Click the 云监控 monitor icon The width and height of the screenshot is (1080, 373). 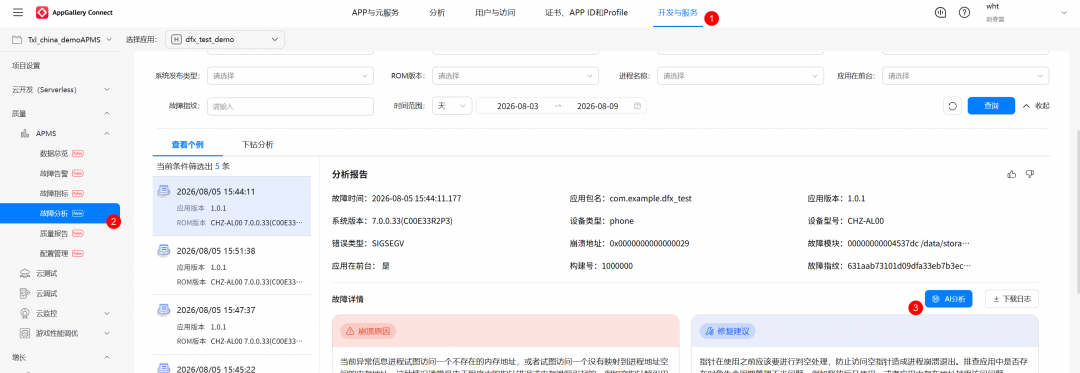tap(25, 313)
